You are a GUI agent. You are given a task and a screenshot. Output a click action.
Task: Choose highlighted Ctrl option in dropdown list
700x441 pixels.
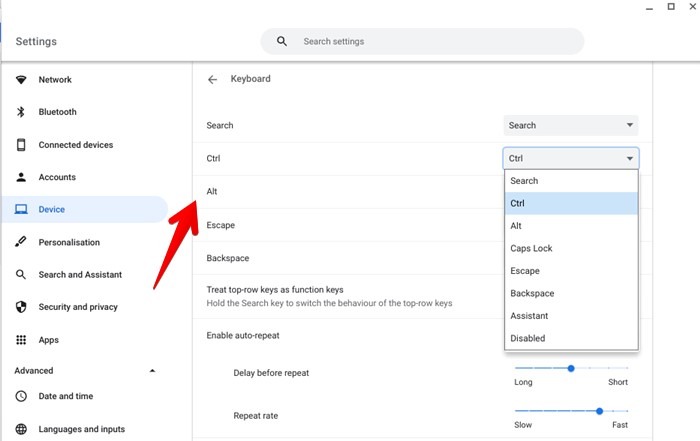571,203
